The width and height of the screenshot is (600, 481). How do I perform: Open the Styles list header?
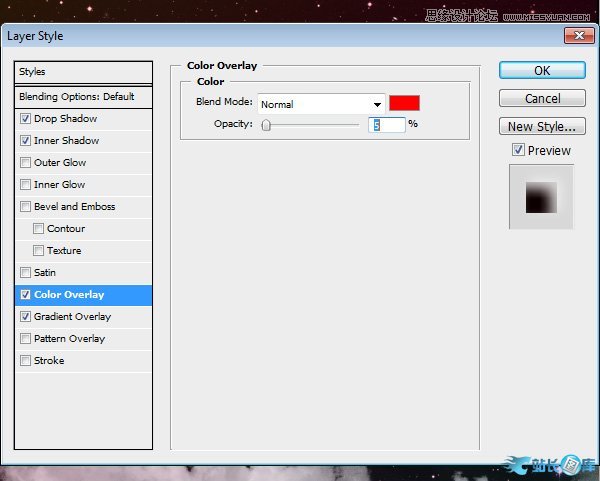pyautogui.click(x=84, y=72)
